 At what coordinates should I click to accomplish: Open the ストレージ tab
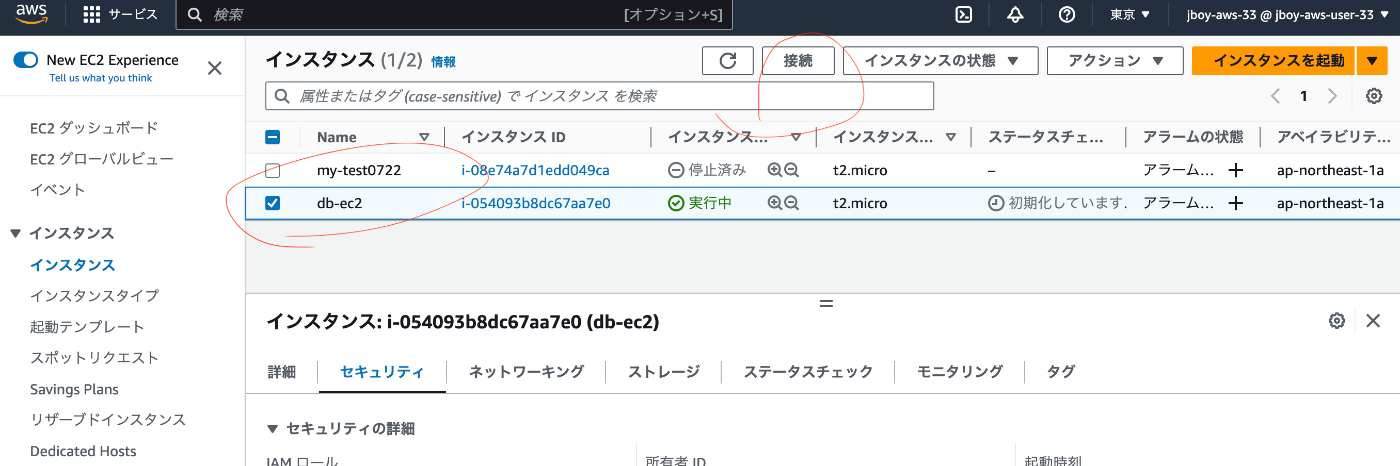tap(664, 372)
